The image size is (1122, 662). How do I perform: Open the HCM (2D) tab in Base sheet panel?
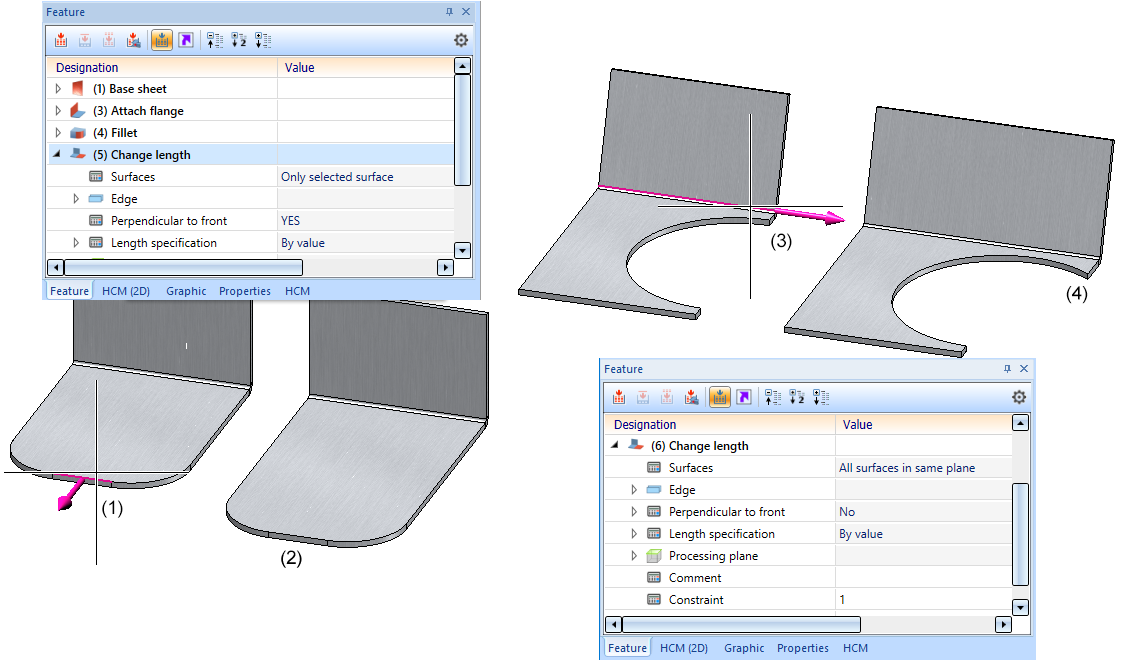pyautogui.click(x=126, y=291)
